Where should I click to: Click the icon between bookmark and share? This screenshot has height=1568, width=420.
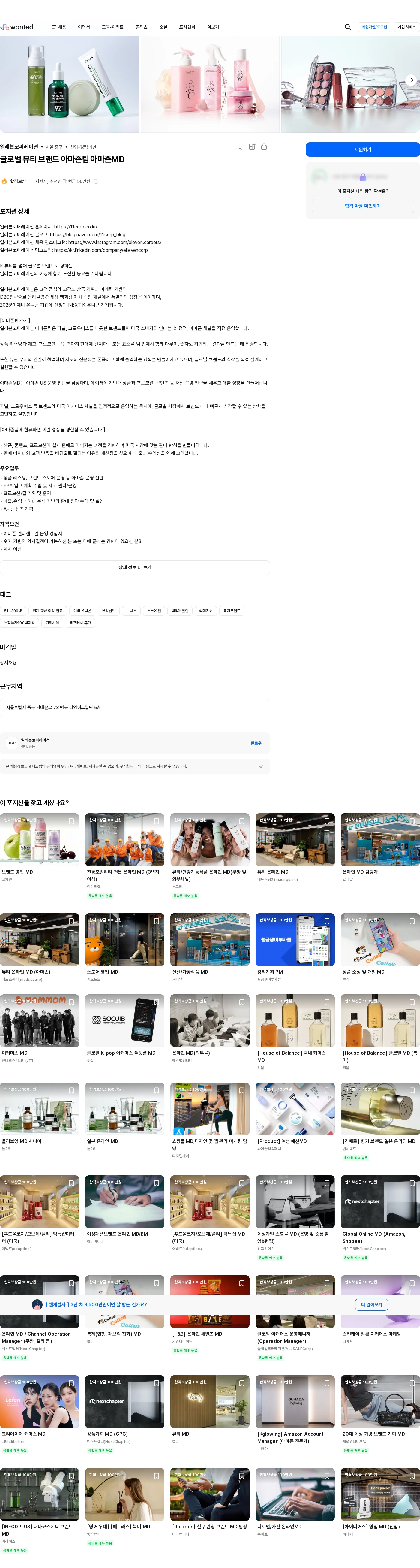[252, 147]
